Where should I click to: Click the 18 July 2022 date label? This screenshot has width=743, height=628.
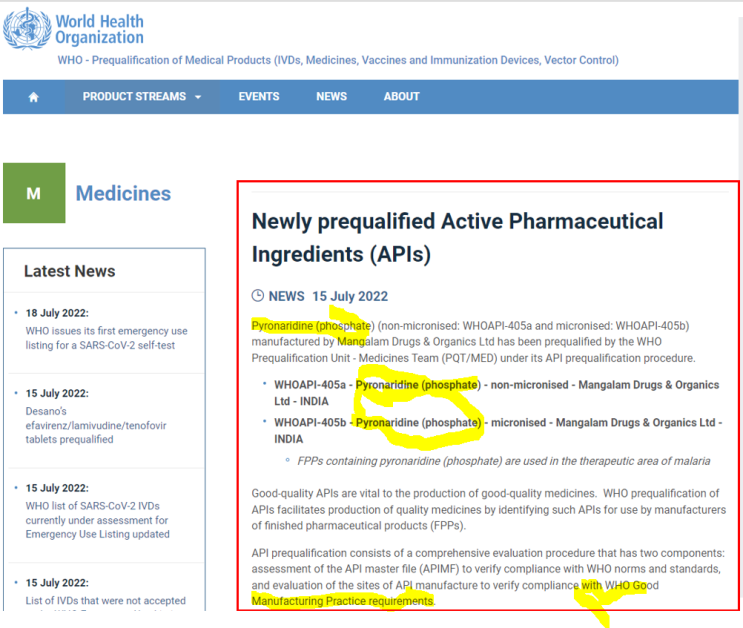[57, 313]
